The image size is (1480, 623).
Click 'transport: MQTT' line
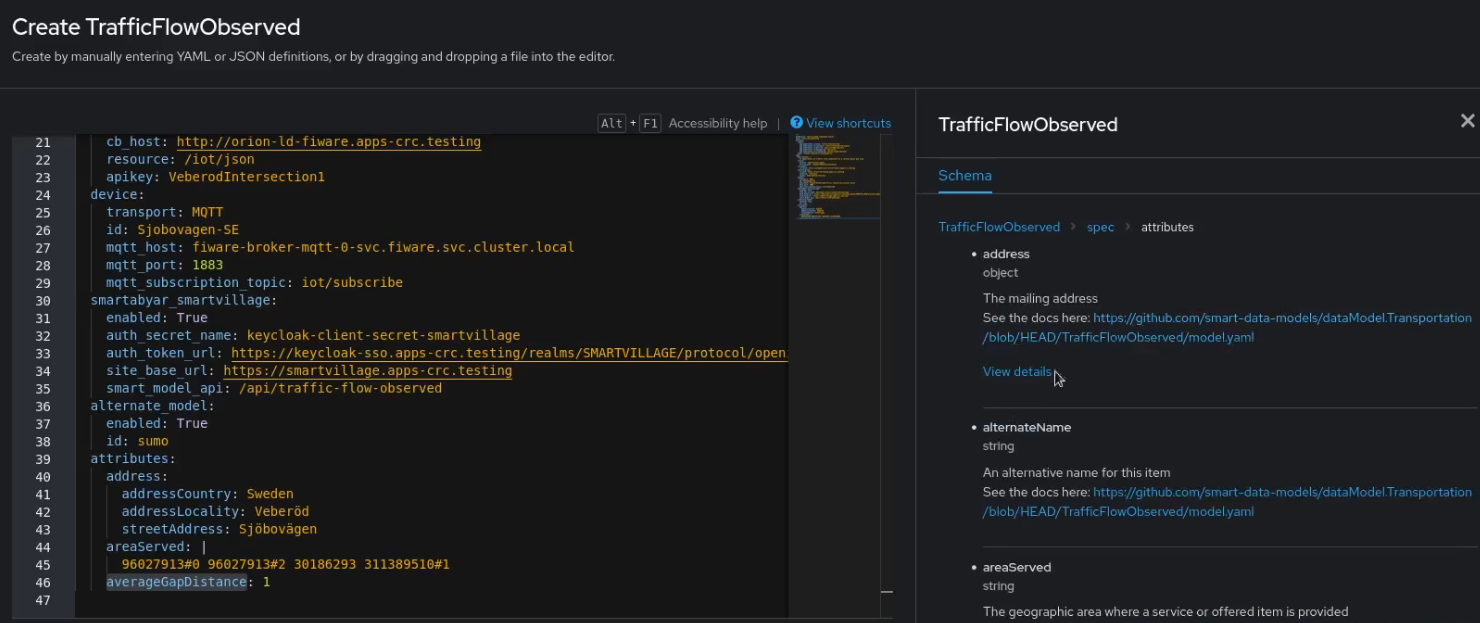click(x=165, y=212)
